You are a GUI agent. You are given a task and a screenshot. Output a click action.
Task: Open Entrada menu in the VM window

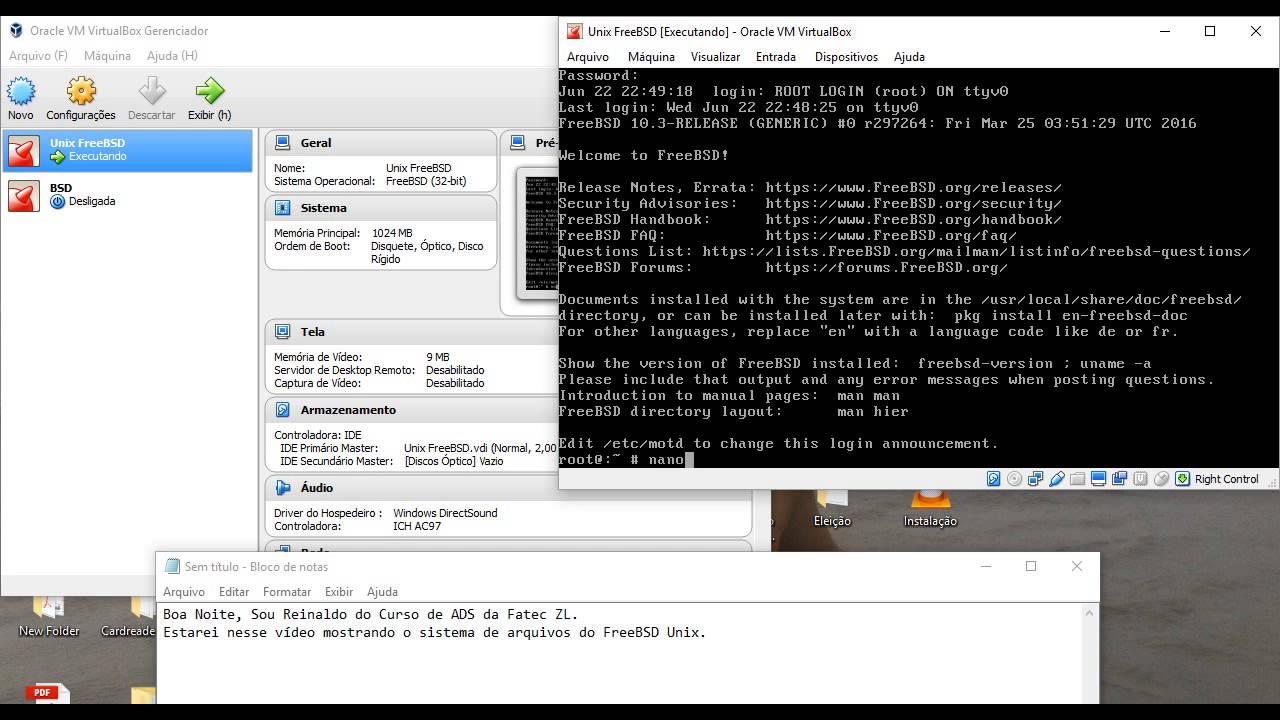pyautogui.click(x=776, y=57)
